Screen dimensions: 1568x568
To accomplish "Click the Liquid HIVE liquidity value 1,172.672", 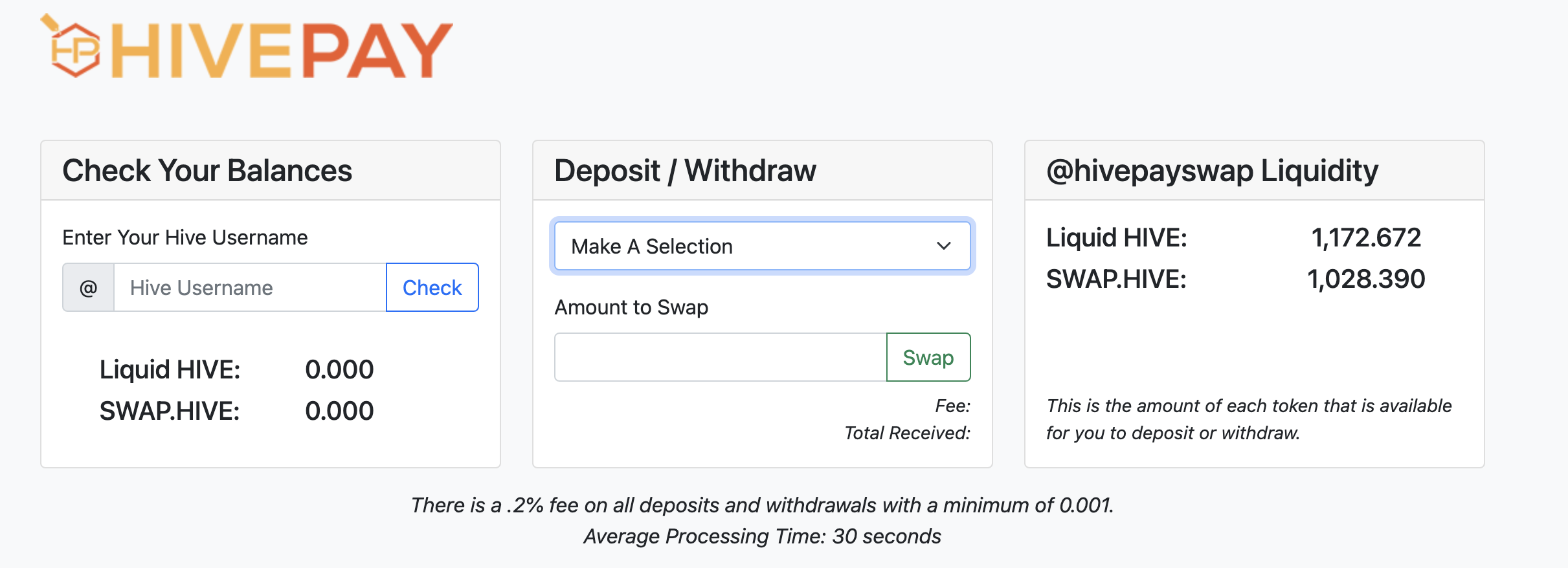I will click(x=1366, y=237).
